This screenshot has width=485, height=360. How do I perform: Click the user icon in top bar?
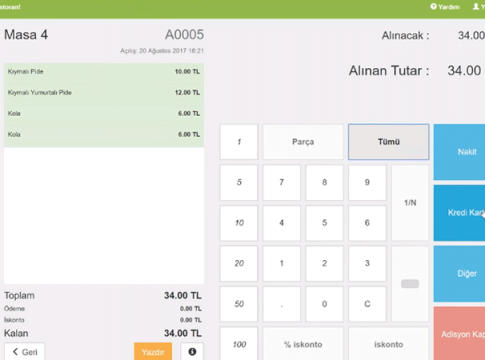[477, 7]
